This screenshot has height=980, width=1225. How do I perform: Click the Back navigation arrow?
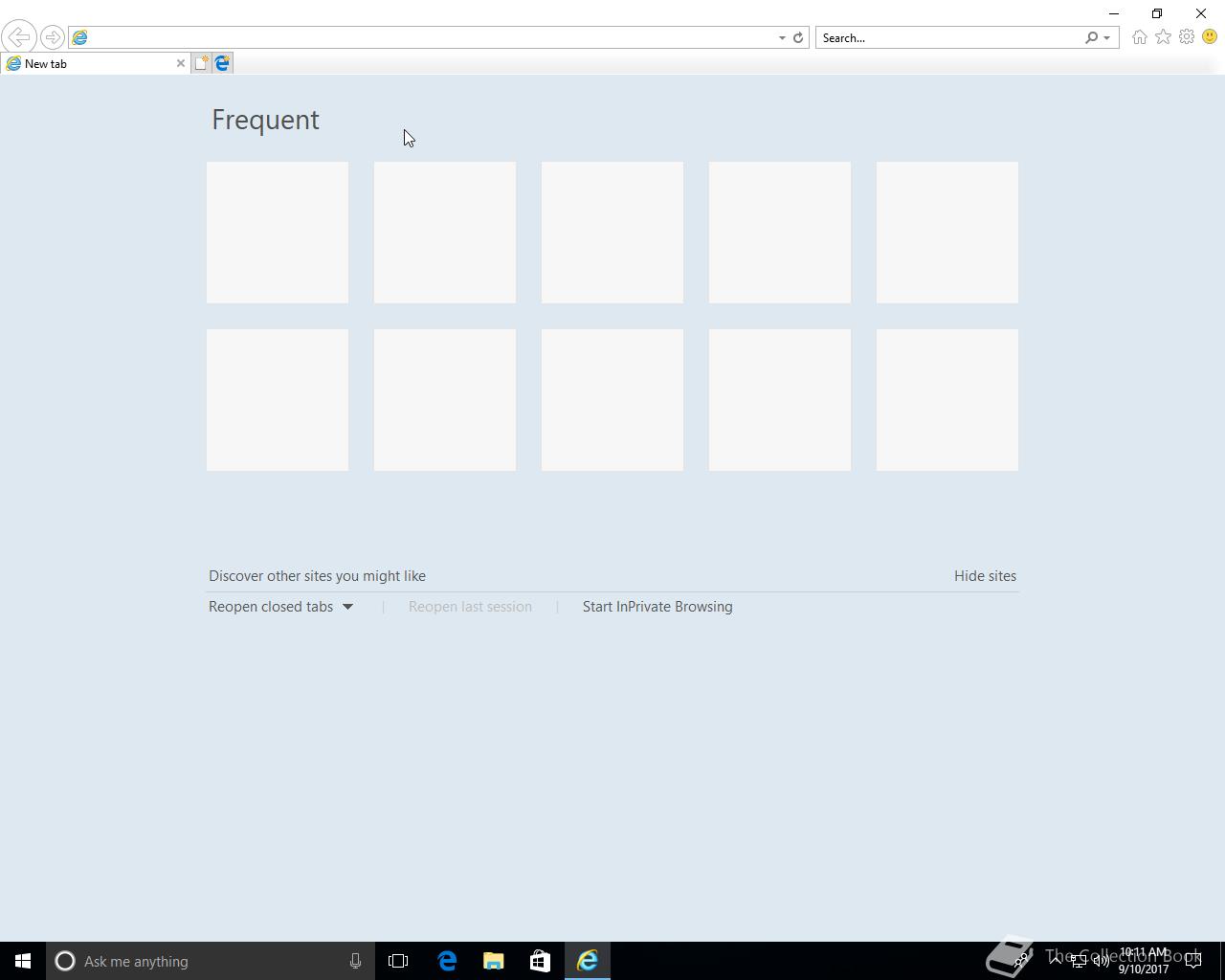tap(18, 37)
